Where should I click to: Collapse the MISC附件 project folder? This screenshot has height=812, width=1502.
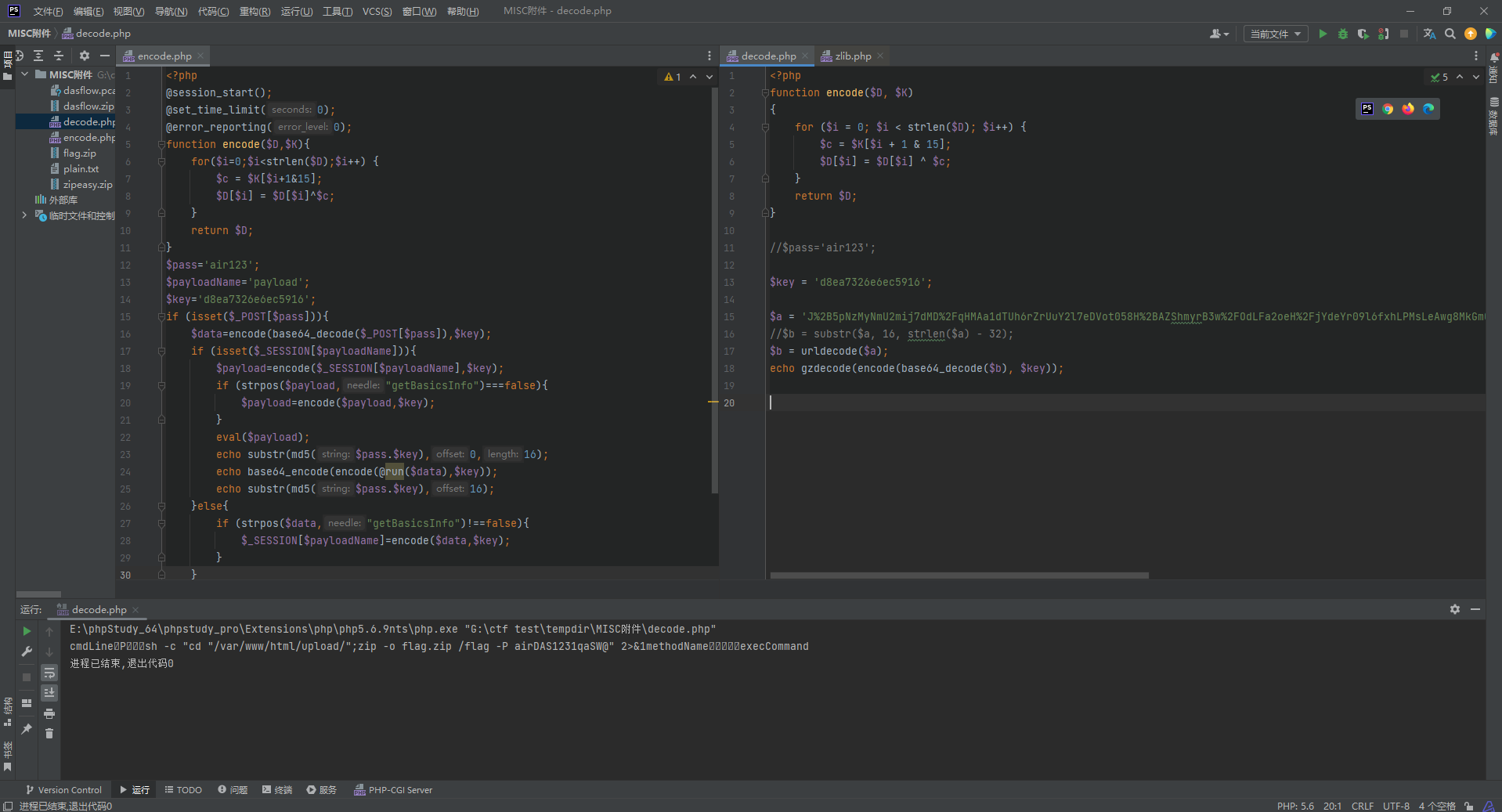pos(25,74)
